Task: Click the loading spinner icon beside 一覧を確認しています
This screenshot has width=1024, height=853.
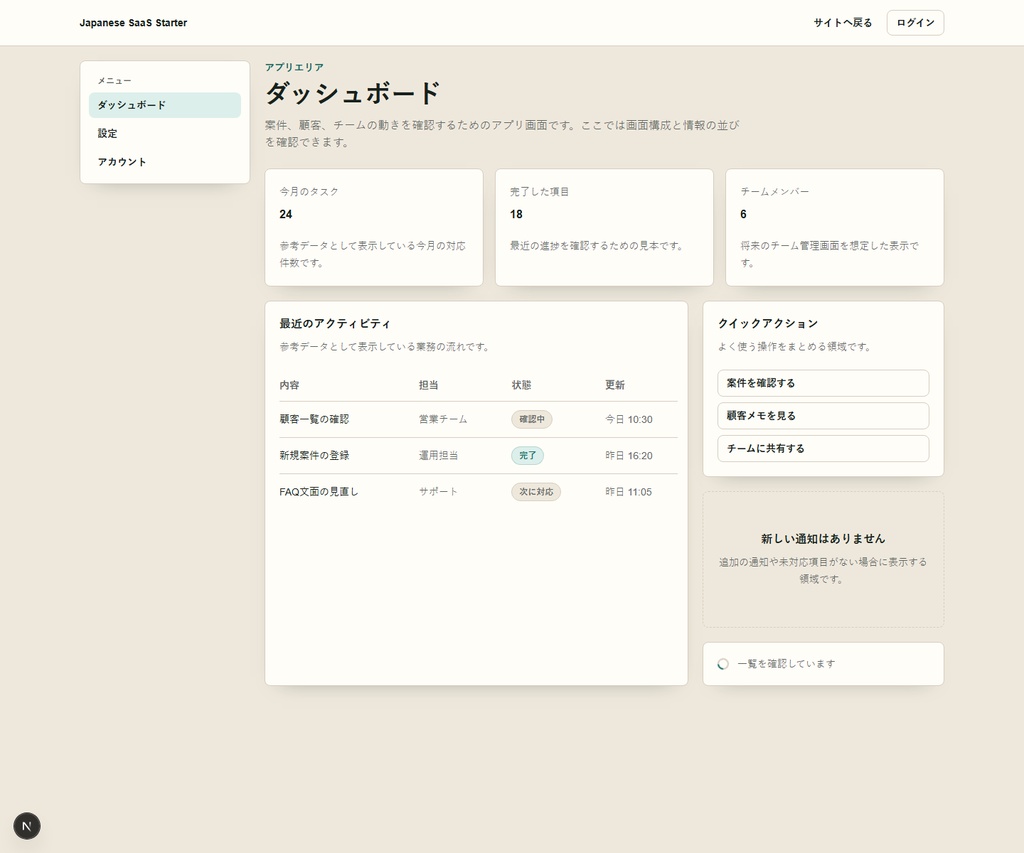Action: click(x=723, y=664)
